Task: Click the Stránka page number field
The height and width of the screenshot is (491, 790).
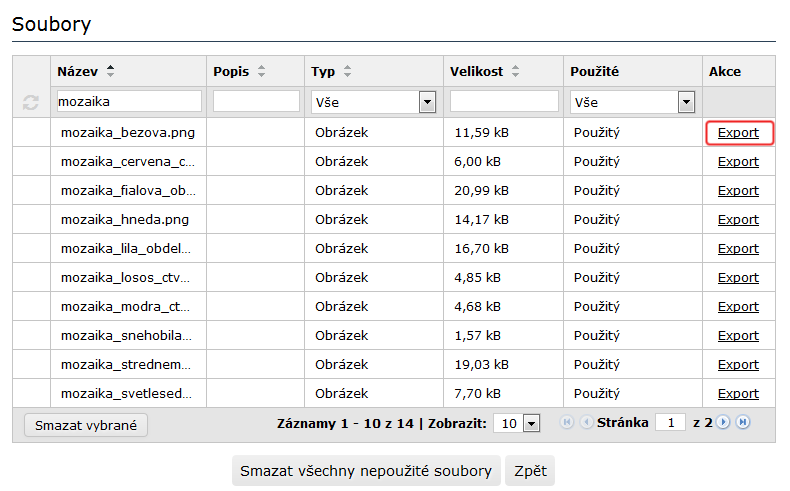Action: (670, 423)
